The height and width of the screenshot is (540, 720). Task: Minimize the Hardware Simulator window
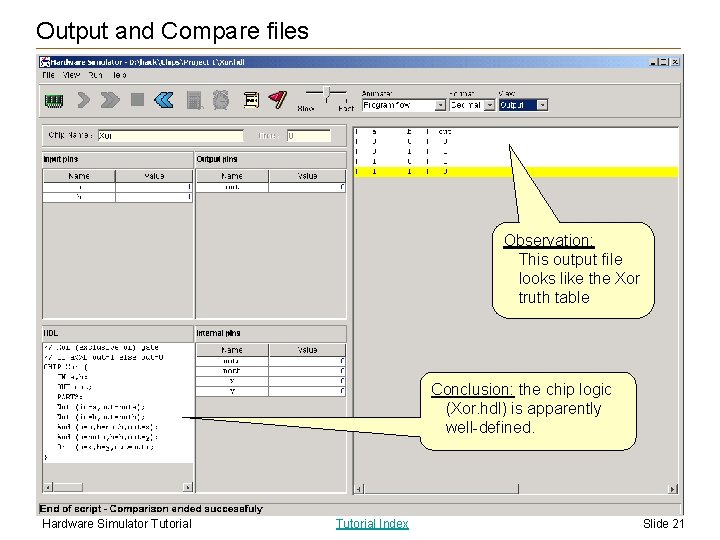tap(654, 62)
